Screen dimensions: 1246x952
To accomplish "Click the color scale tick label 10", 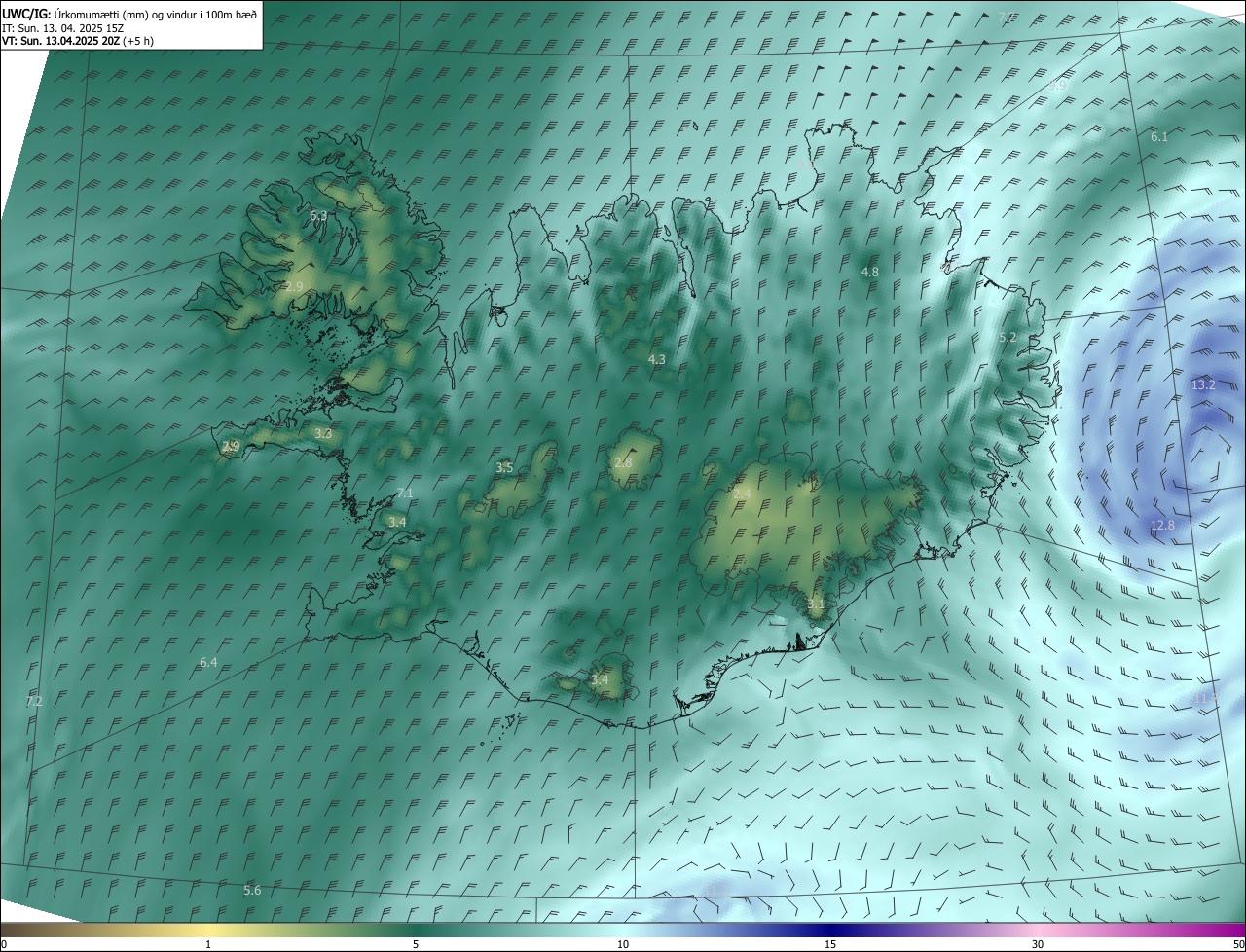I will click(623, 944).
